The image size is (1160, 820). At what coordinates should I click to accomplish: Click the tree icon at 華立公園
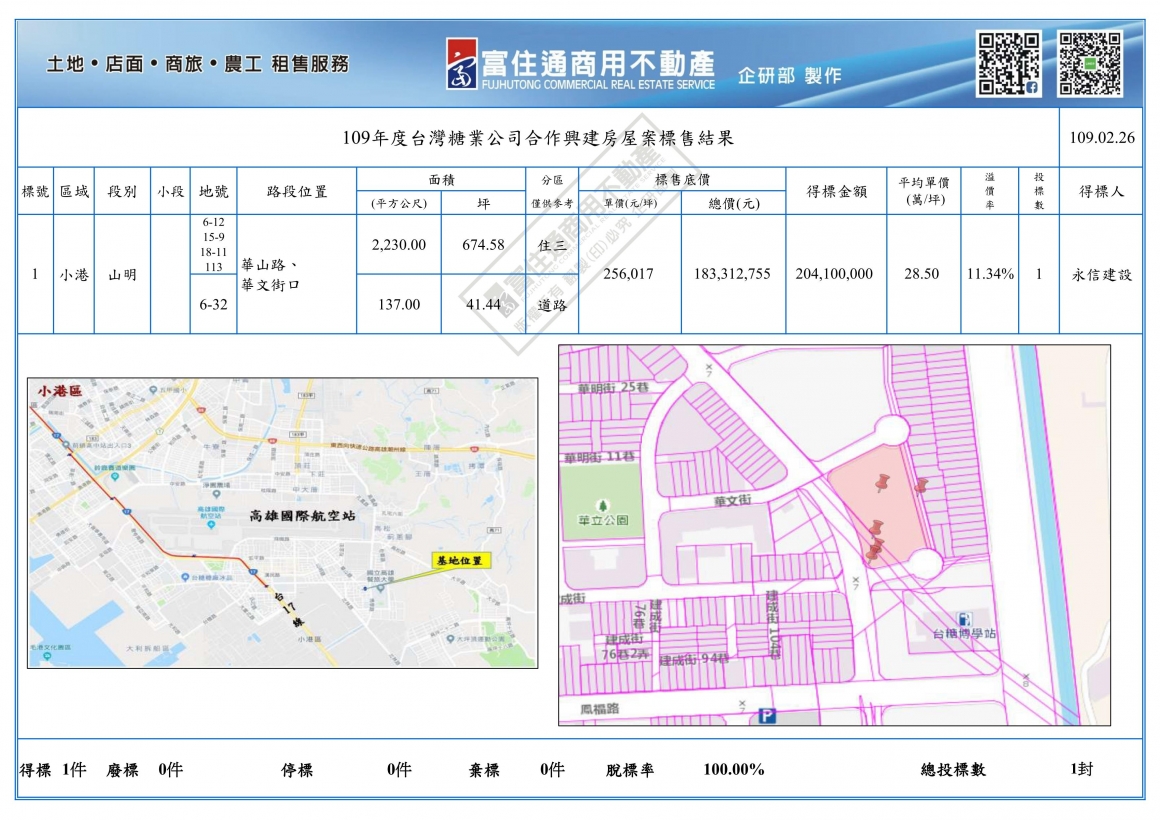pyautogui.click(x=603, y=505)
